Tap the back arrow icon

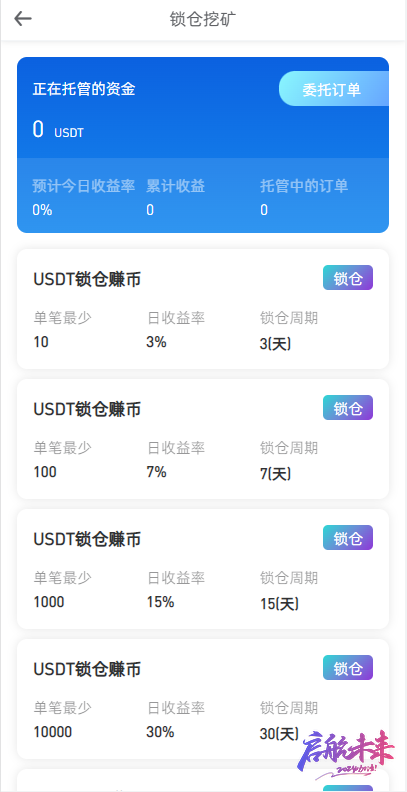(x=23, y=19)
